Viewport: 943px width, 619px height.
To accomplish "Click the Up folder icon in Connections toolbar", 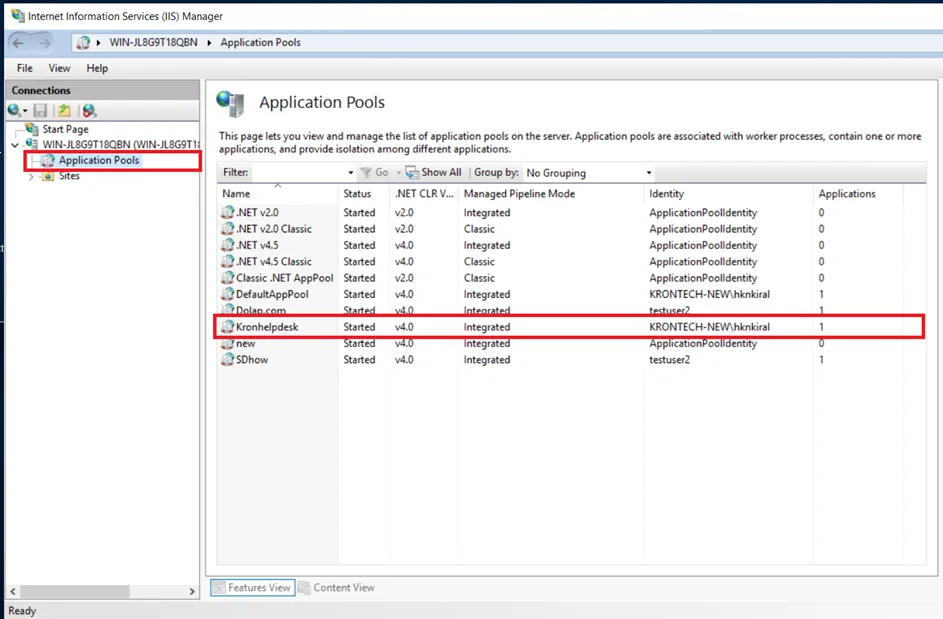I will tap(64, 110).
